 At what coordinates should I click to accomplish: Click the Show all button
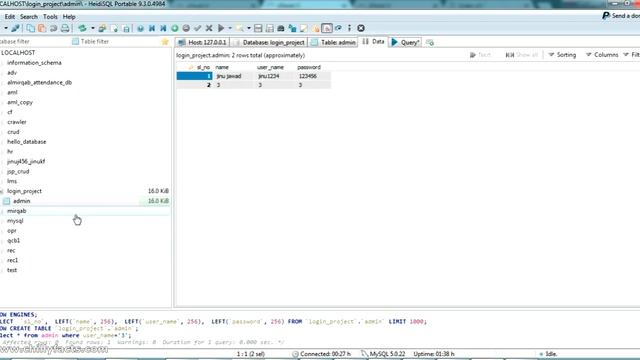(x=522, y=55)
